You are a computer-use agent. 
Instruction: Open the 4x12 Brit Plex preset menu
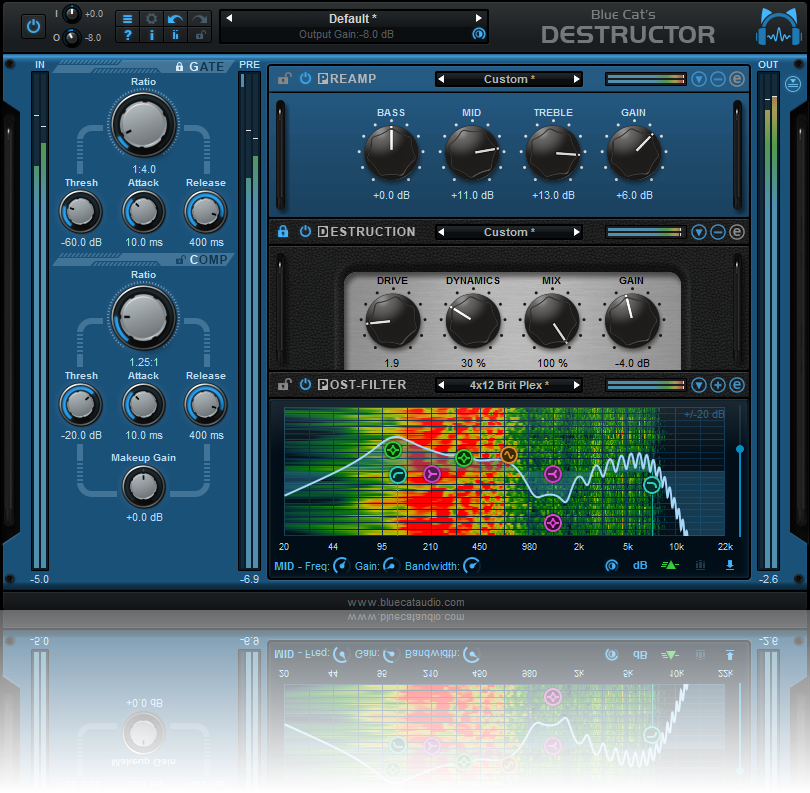tap(509, 385)
